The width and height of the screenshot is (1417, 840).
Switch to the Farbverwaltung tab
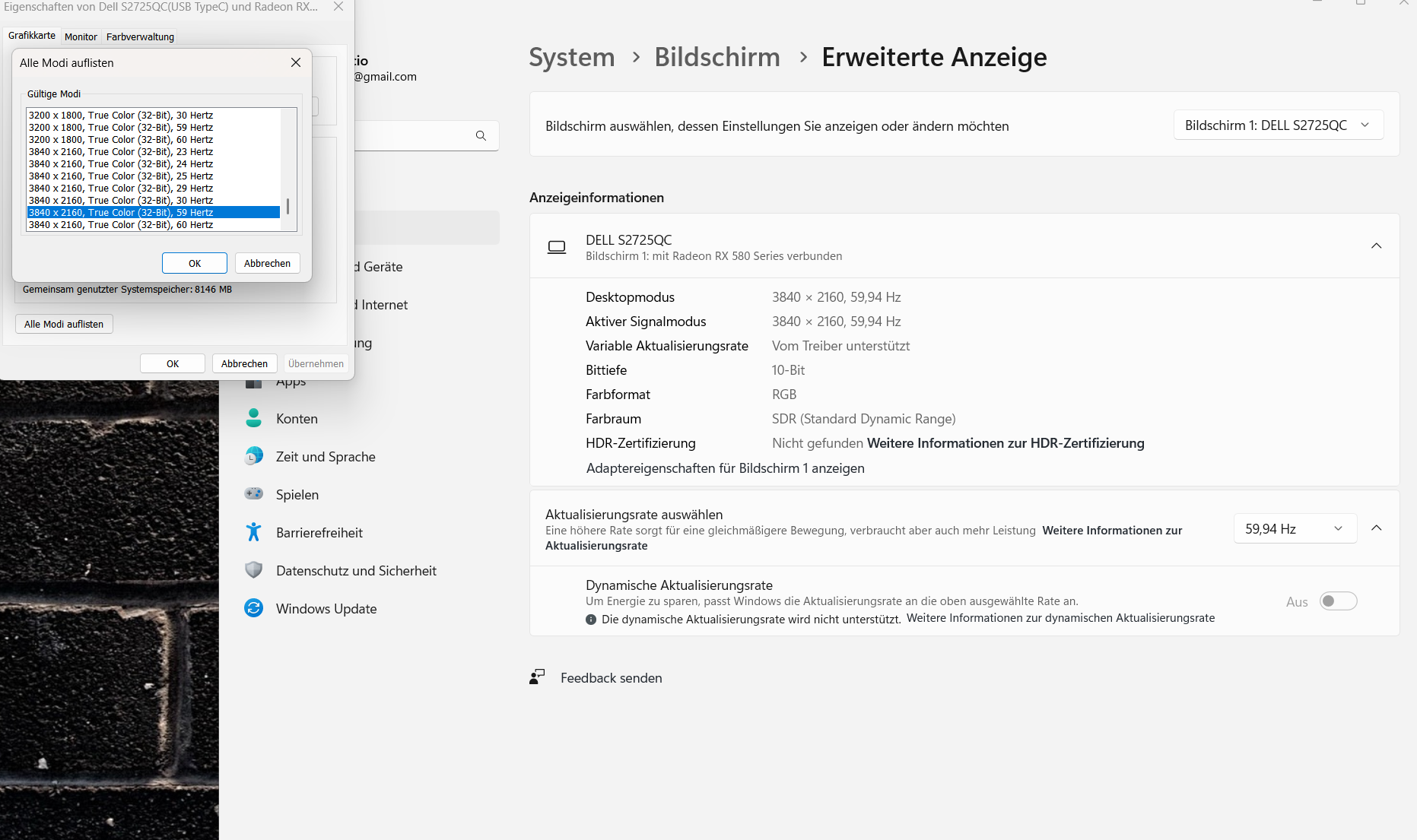coord(140,36)
